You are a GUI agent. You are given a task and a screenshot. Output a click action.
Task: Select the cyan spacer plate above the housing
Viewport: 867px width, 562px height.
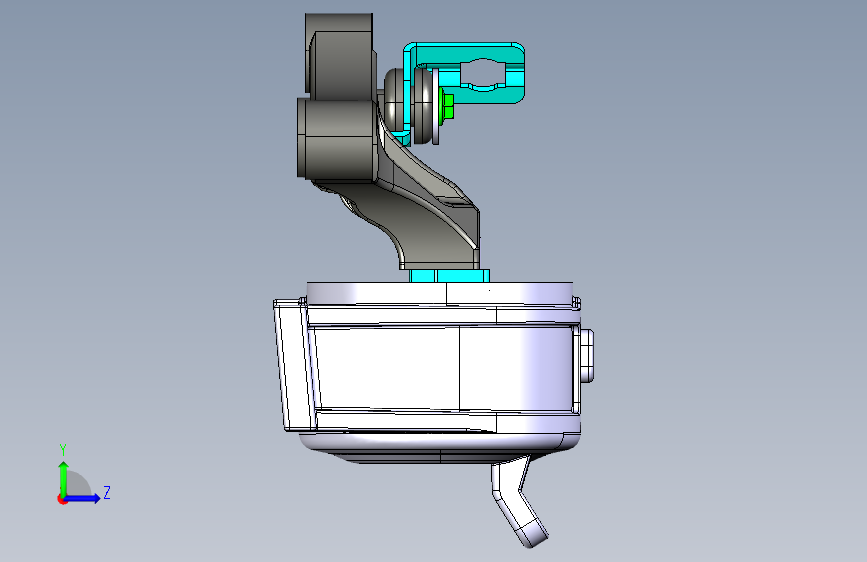coord(450,275)
